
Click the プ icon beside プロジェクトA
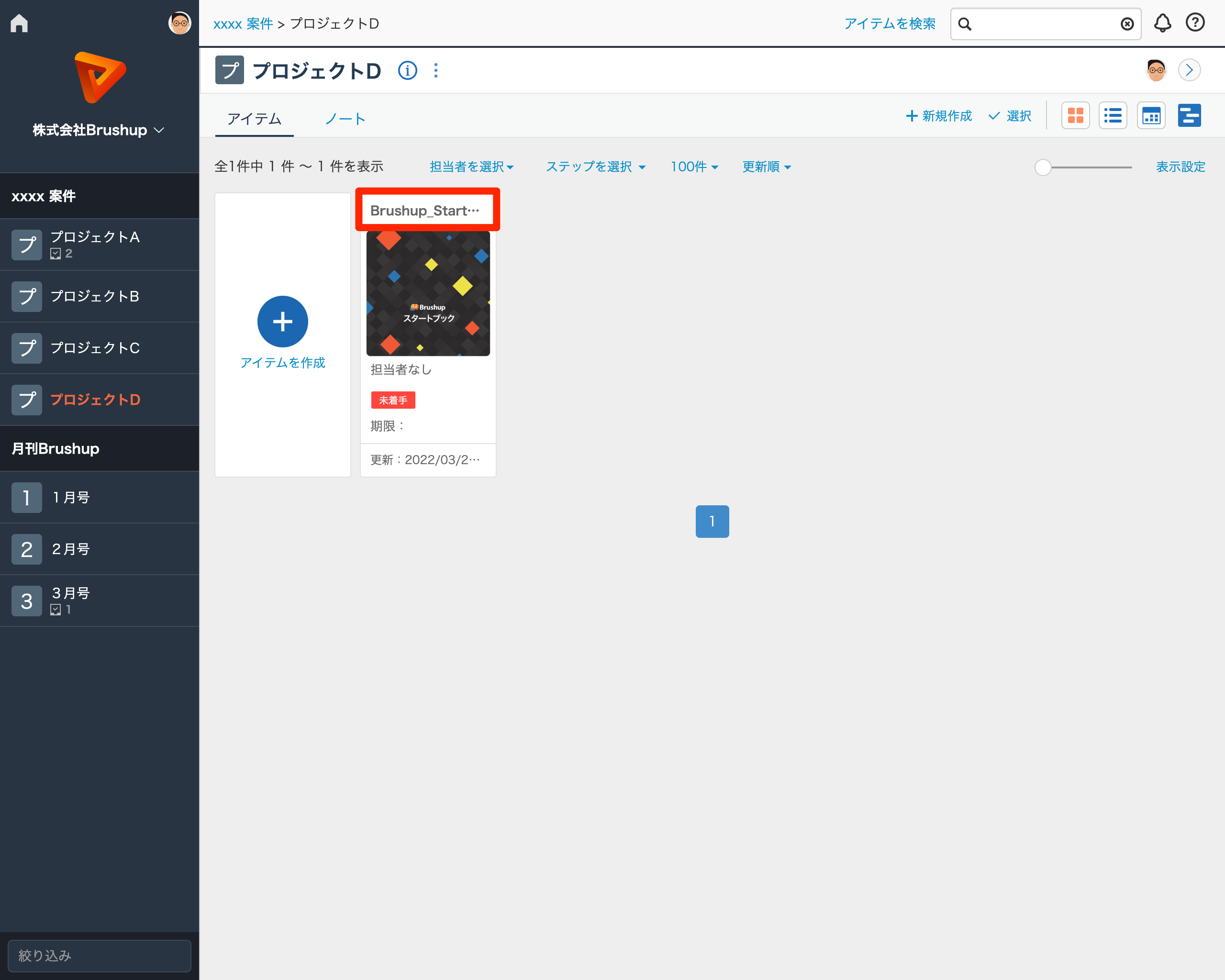tap(27, 245)
